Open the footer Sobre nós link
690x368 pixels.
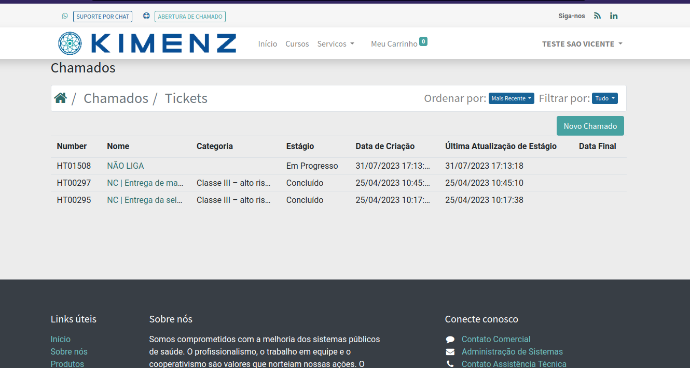pos(69,352)
